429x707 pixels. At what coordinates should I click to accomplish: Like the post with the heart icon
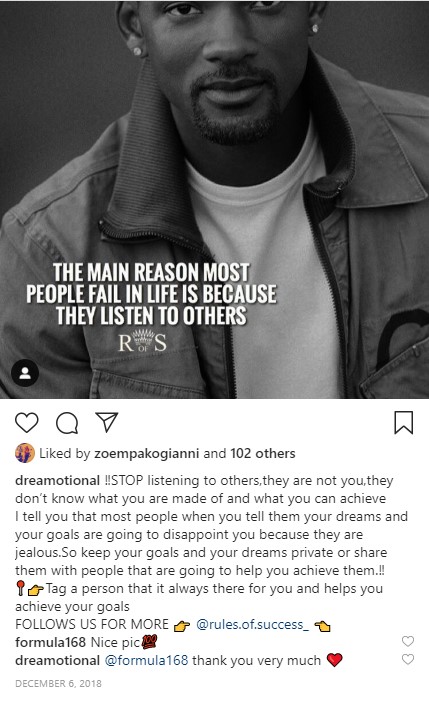click(27, 423)
